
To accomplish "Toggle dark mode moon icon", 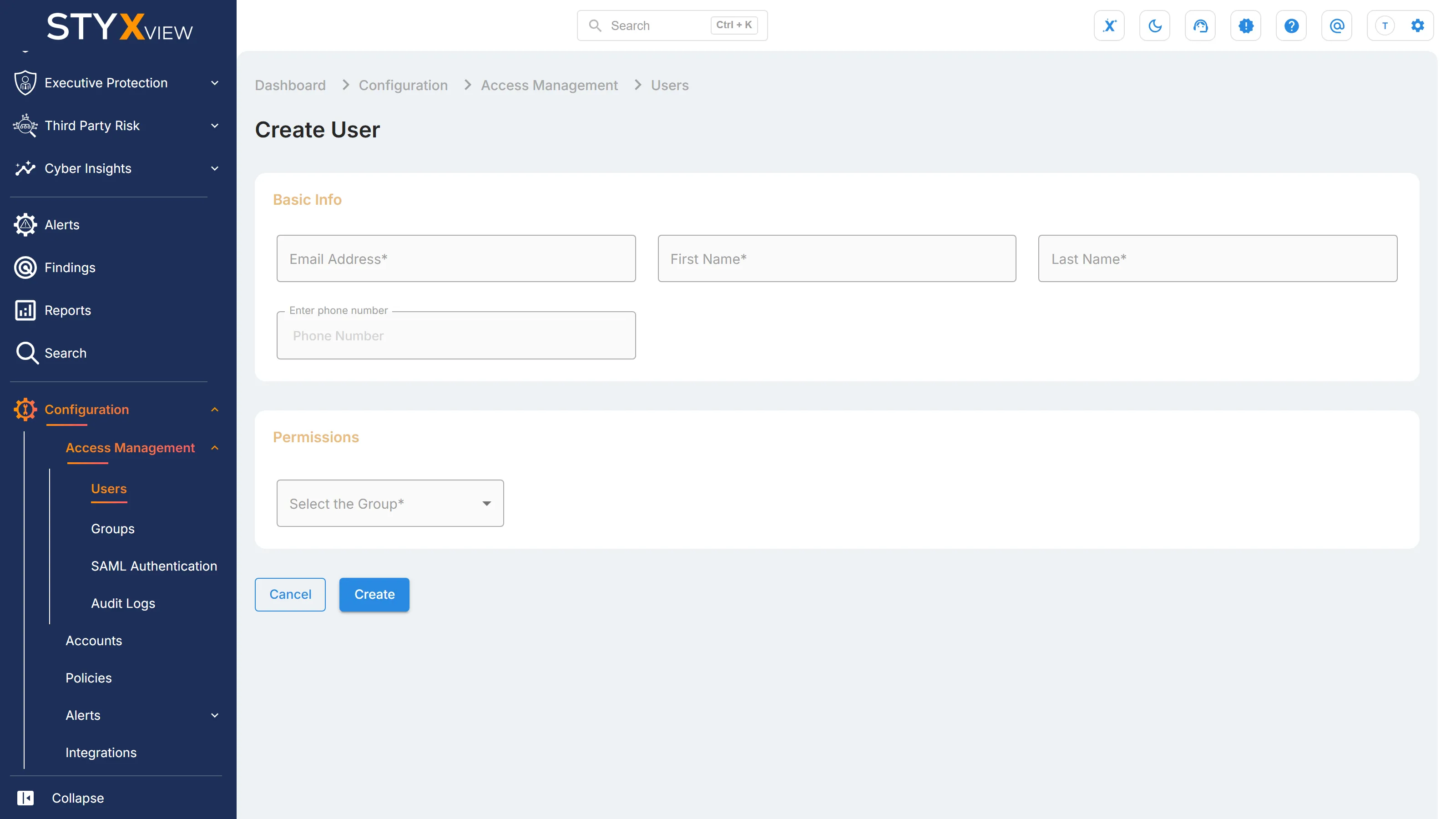I will (x=1155, y=25).
